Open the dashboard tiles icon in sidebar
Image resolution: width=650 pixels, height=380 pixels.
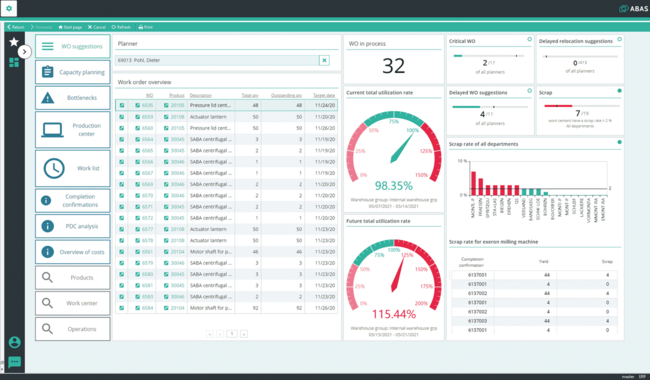click(x=14, y=63)
